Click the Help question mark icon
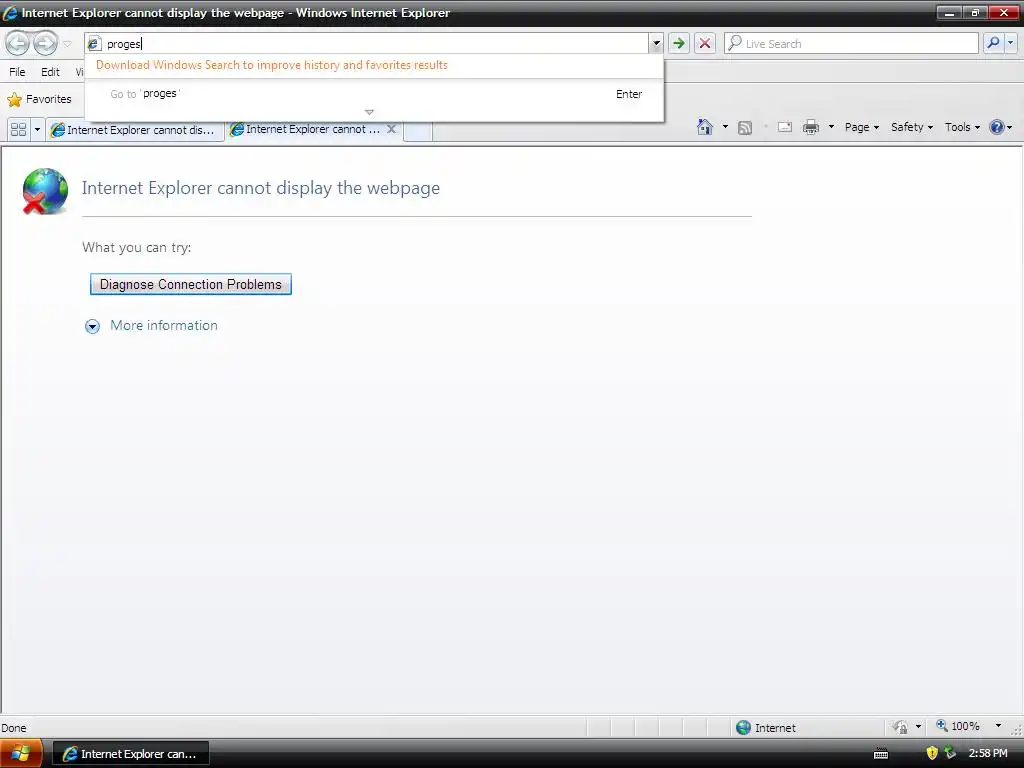This screenshot has width=1024, height=768. (x=997, y=127)
